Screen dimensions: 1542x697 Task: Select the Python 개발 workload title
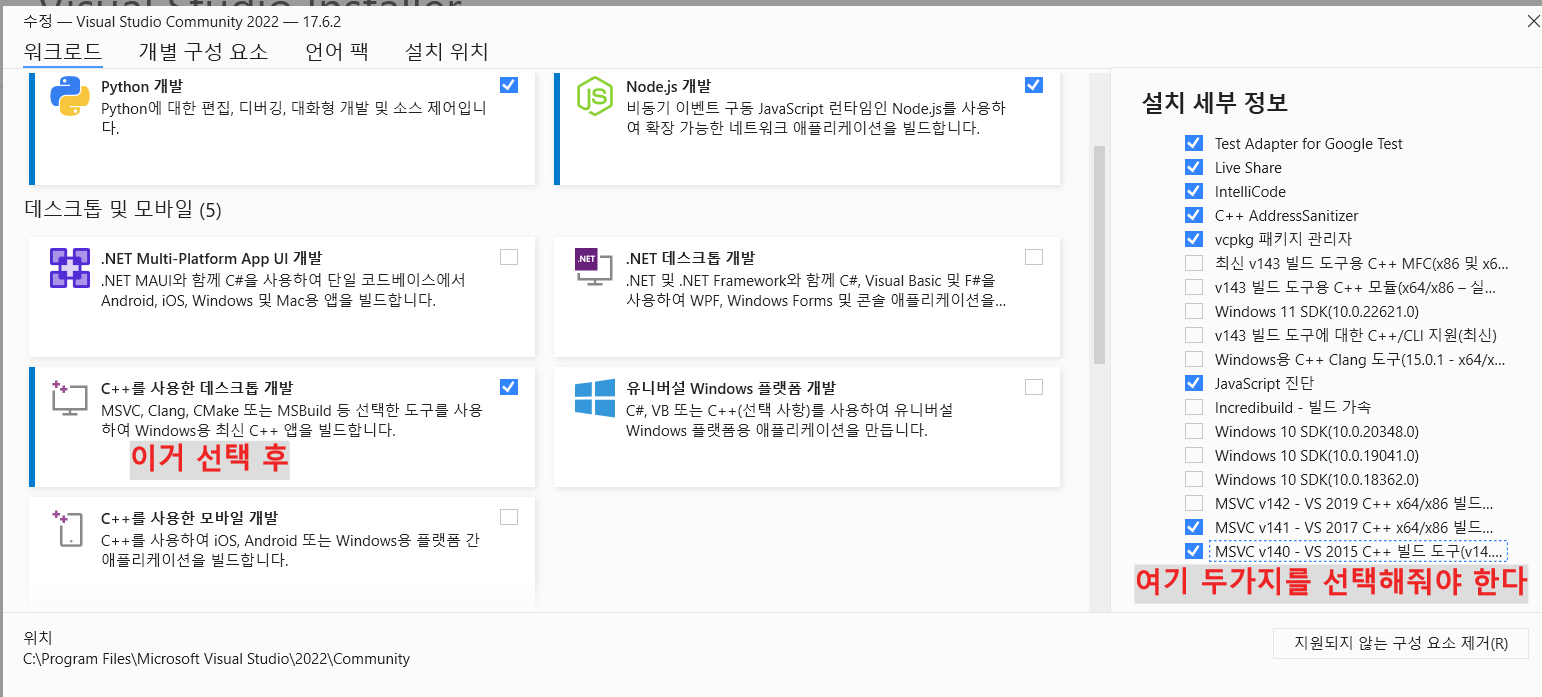click(x=142, y=86)
